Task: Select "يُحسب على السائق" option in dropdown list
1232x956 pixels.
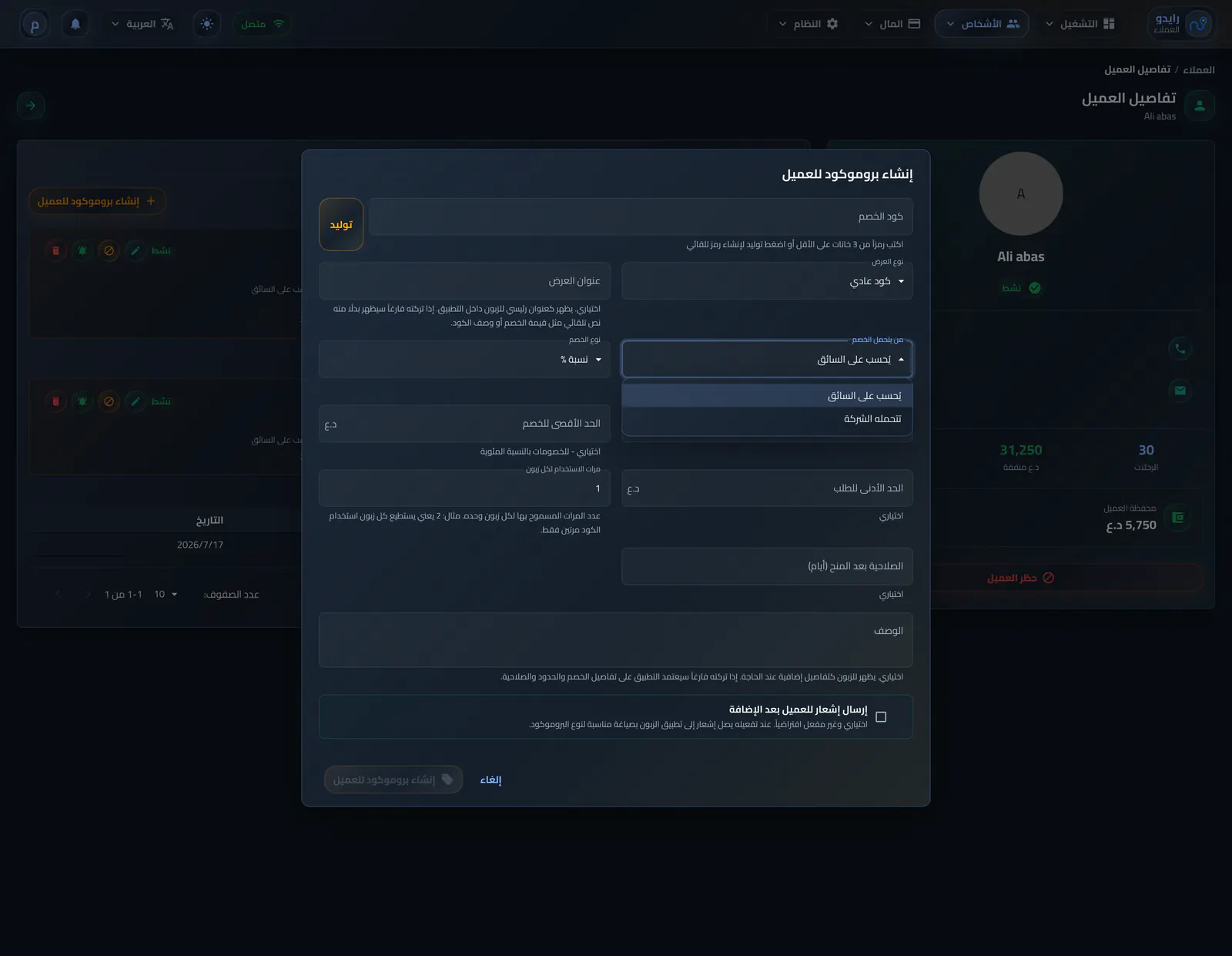Action: [x=767, y=396]
